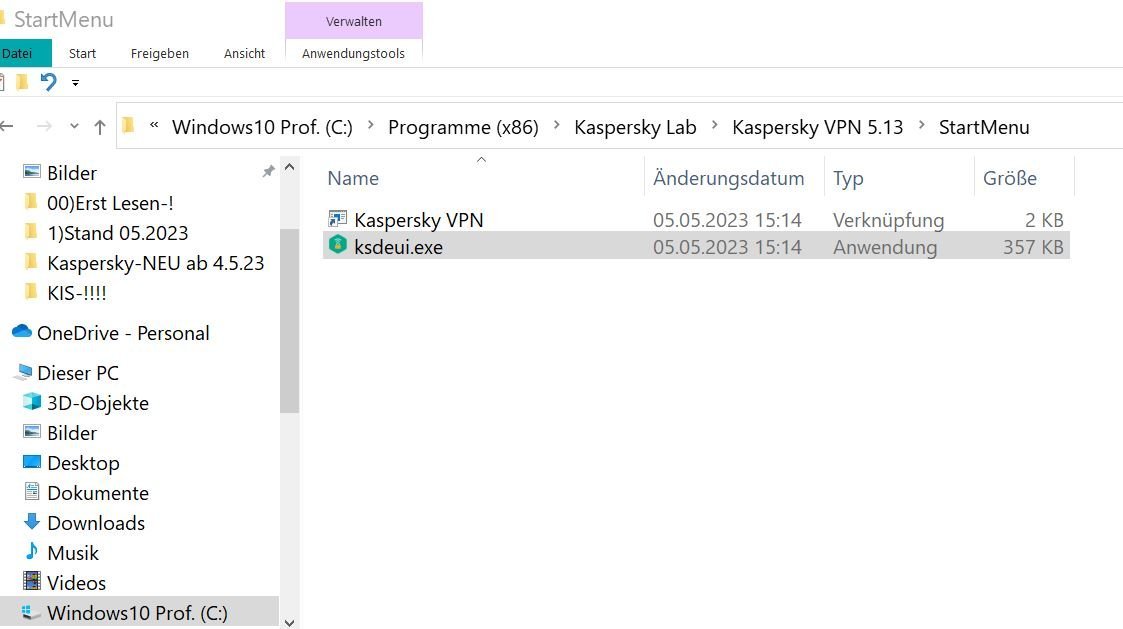Click the Undo arrow in quick access toolbar
1123x629 pixels.
click(48, 82)
